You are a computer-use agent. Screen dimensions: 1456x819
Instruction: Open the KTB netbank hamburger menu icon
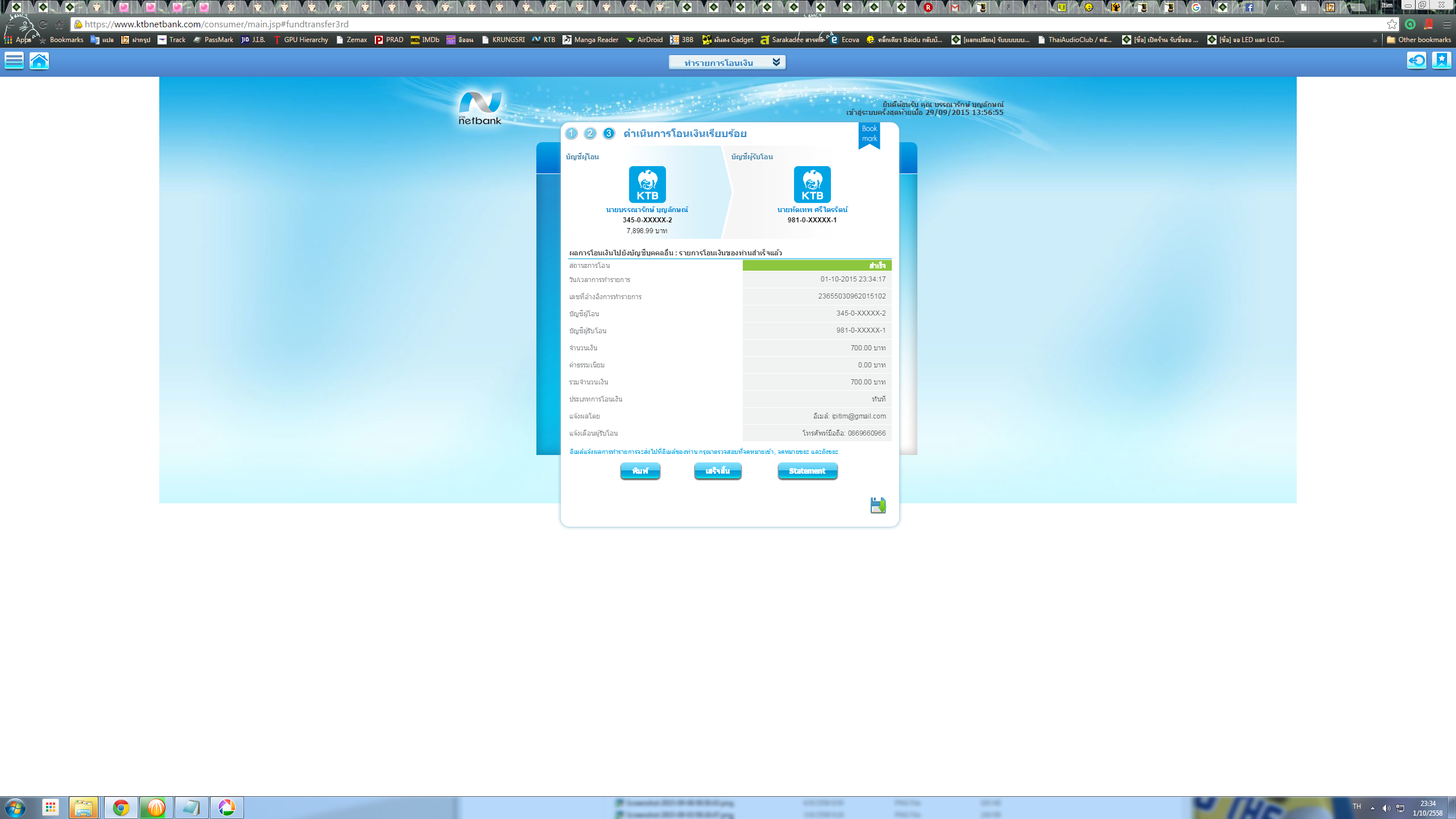pyautogui.click(x=14, y=60)
